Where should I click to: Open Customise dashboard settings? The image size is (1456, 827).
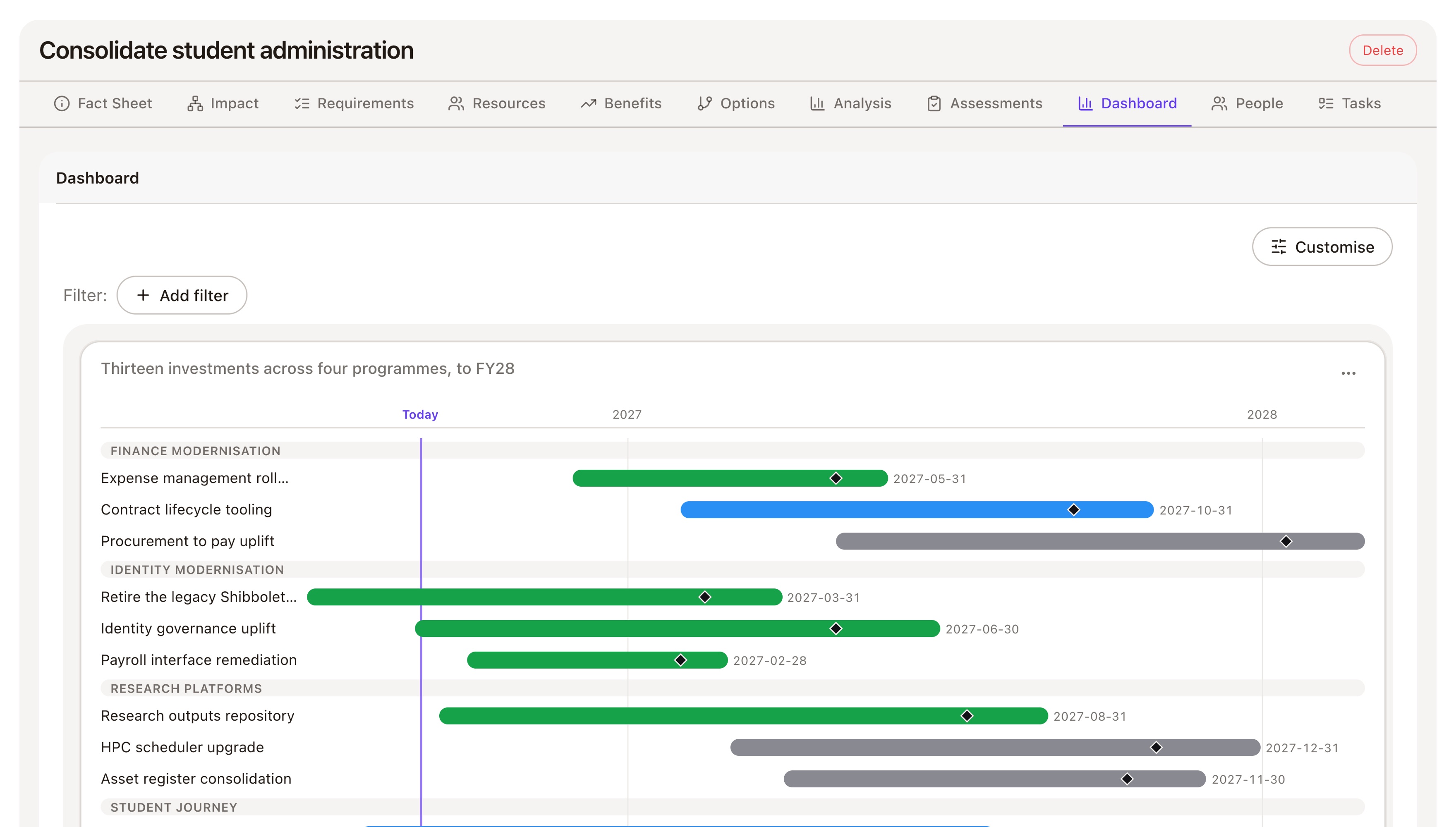click(1322, 246)
